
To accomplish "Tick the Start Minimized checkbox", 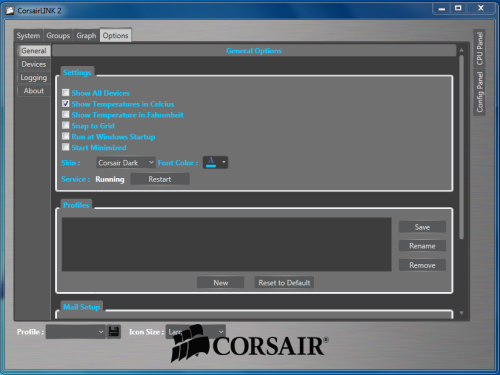I will [66, 147].
